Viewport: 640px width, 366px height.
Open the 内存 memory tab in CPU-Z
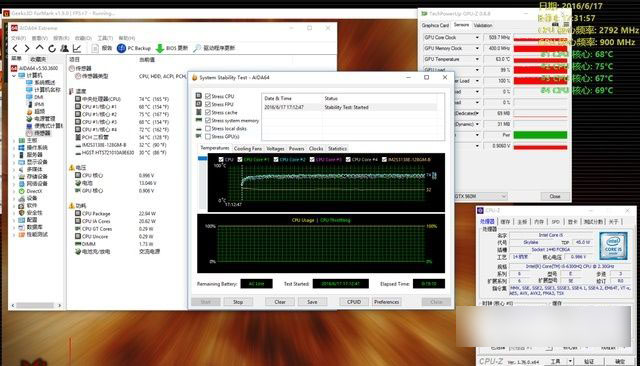[539, 222]
